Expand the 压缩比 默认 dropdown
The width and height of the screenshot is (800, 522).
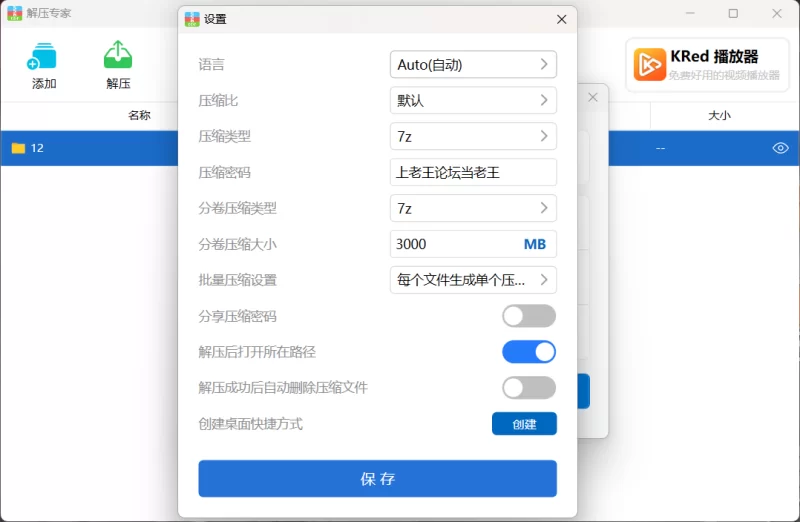pyautogui.click(x=473, y=101)
